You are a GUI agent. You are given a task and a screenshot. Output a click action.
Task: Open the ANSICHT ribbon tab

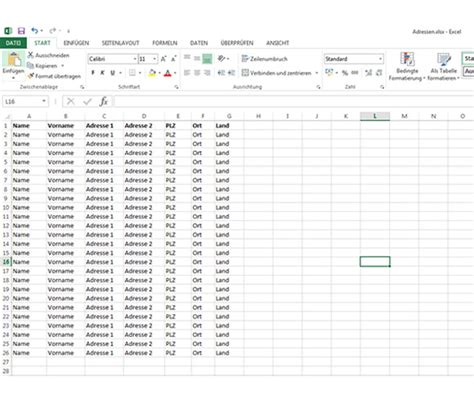click(277, 43)
